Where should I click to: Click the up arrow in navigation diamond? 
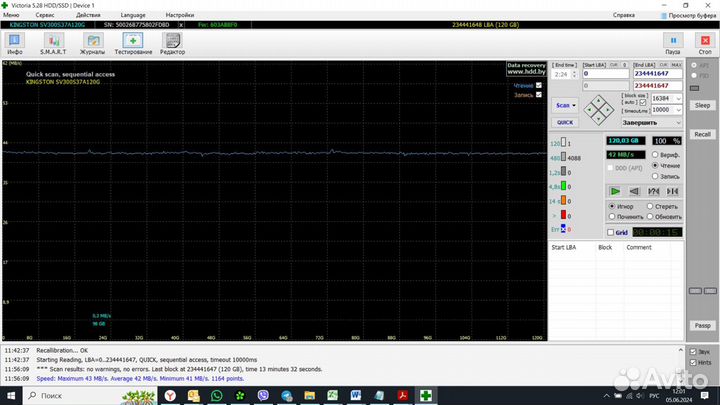pyautogui.click(x=599, y=101)
